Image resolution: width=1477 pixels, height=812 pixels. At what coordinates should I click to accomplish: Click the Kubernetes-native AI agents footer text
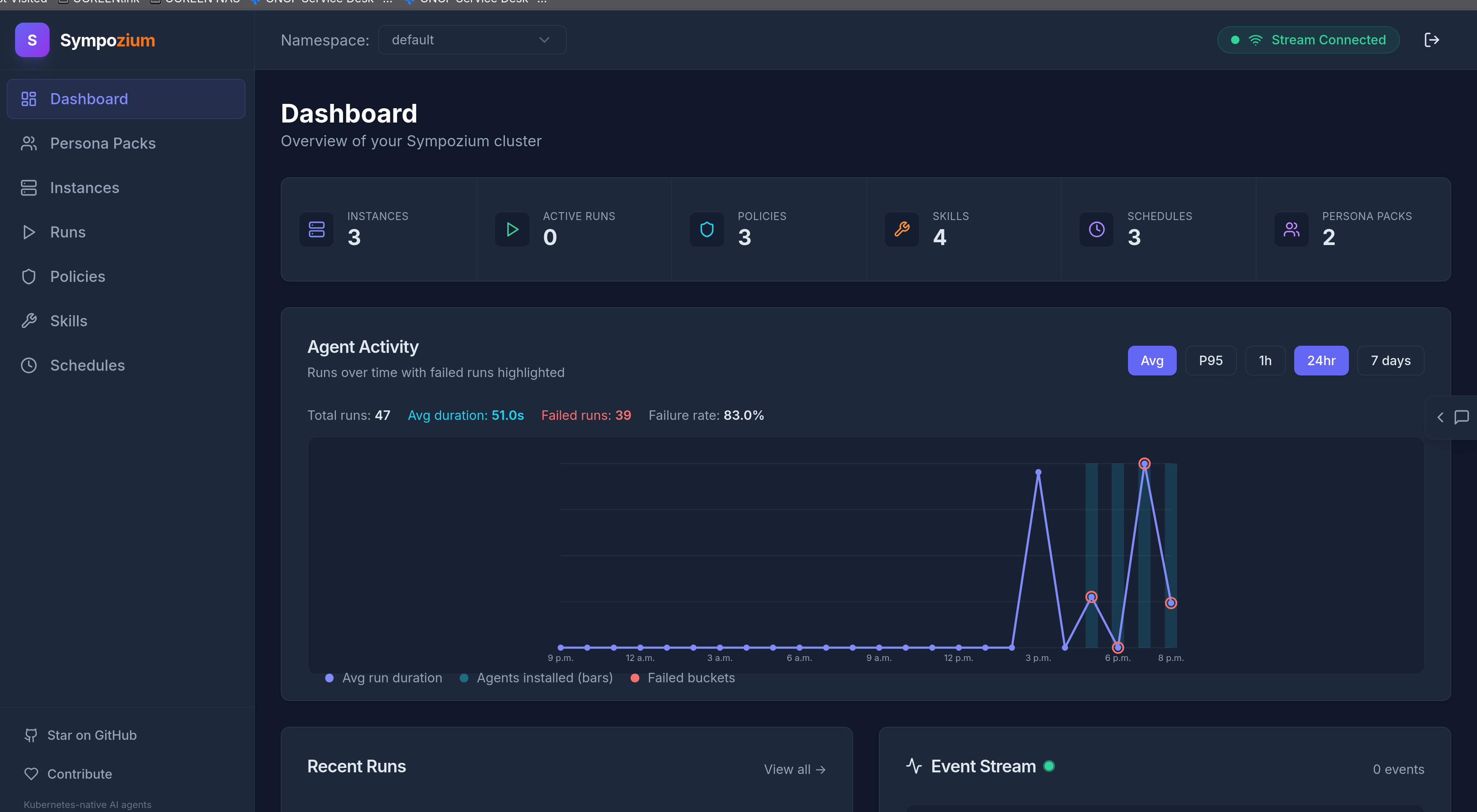pos(88,804)
